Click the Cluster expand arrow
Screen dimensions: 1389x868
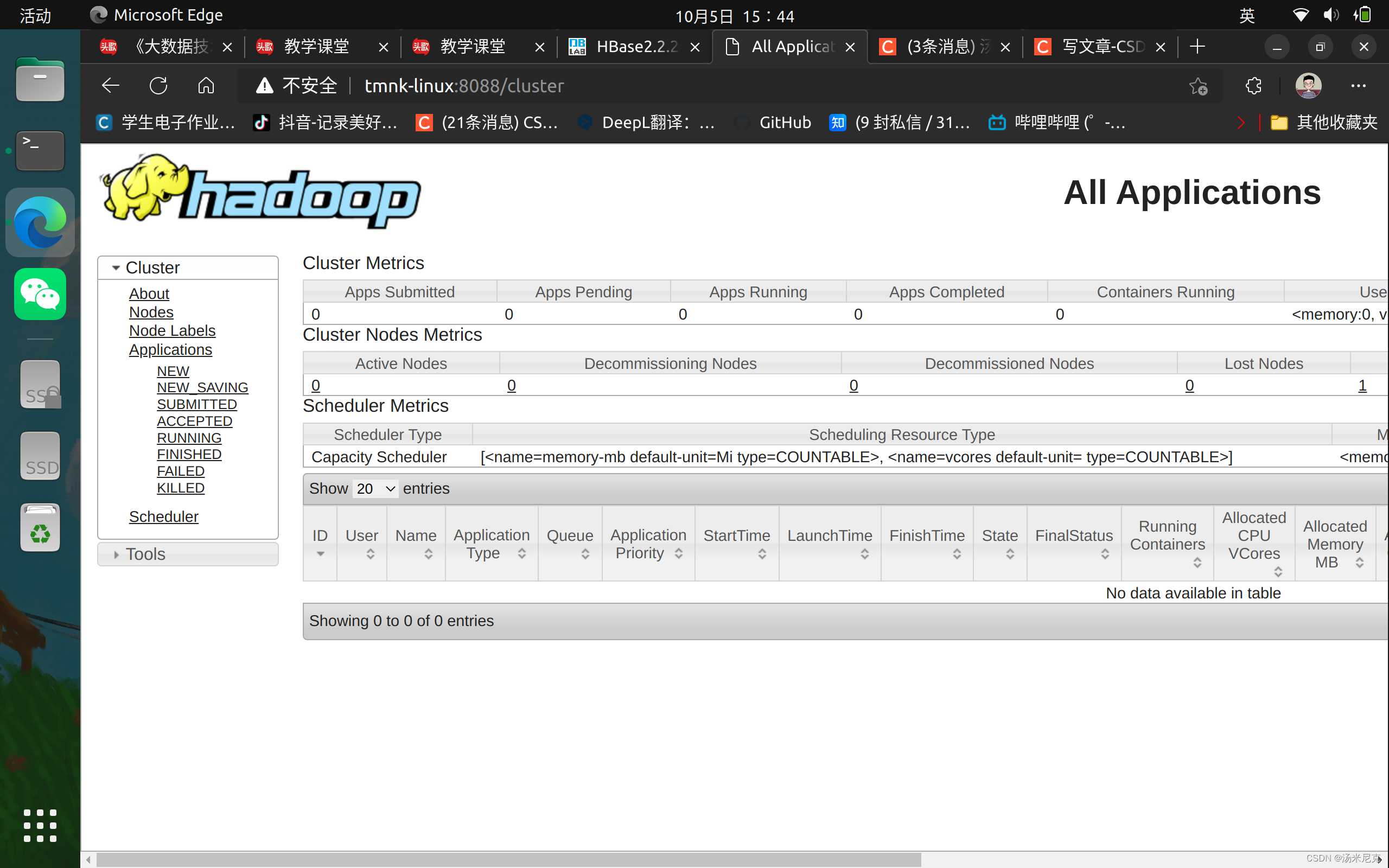click(114, 268)
